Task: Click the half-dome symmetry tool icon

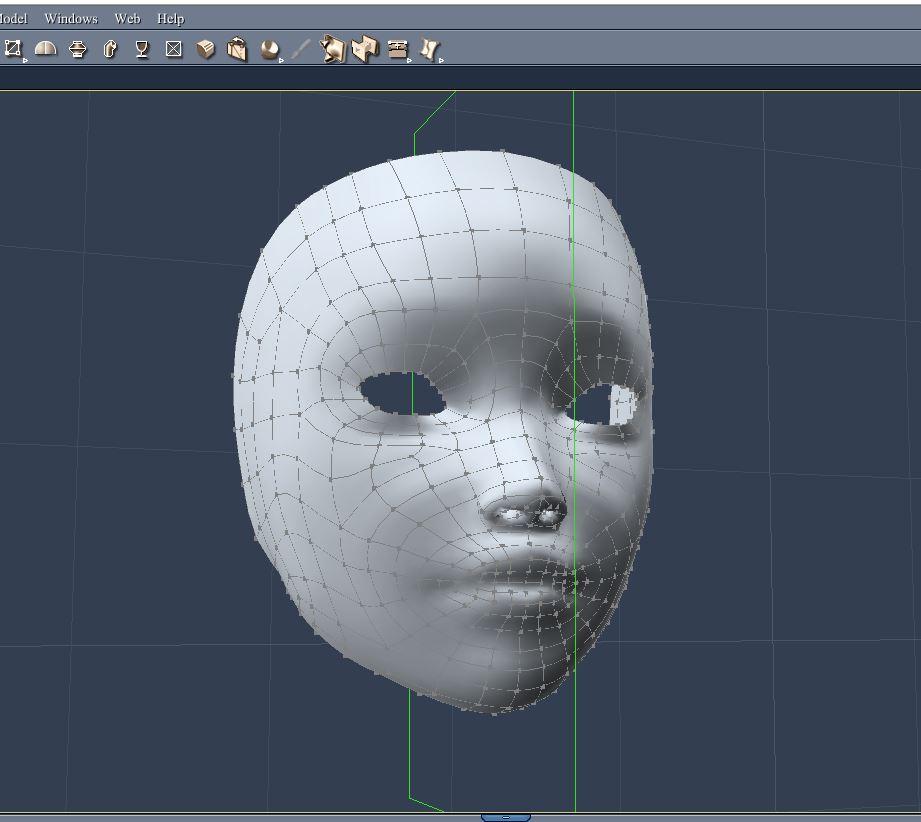Action: [x=46, y=48]
